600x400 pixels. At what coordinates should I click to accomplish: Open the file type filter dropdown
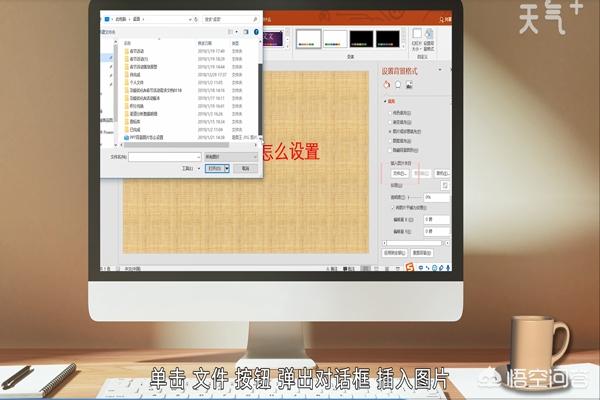tap(231, 157)
